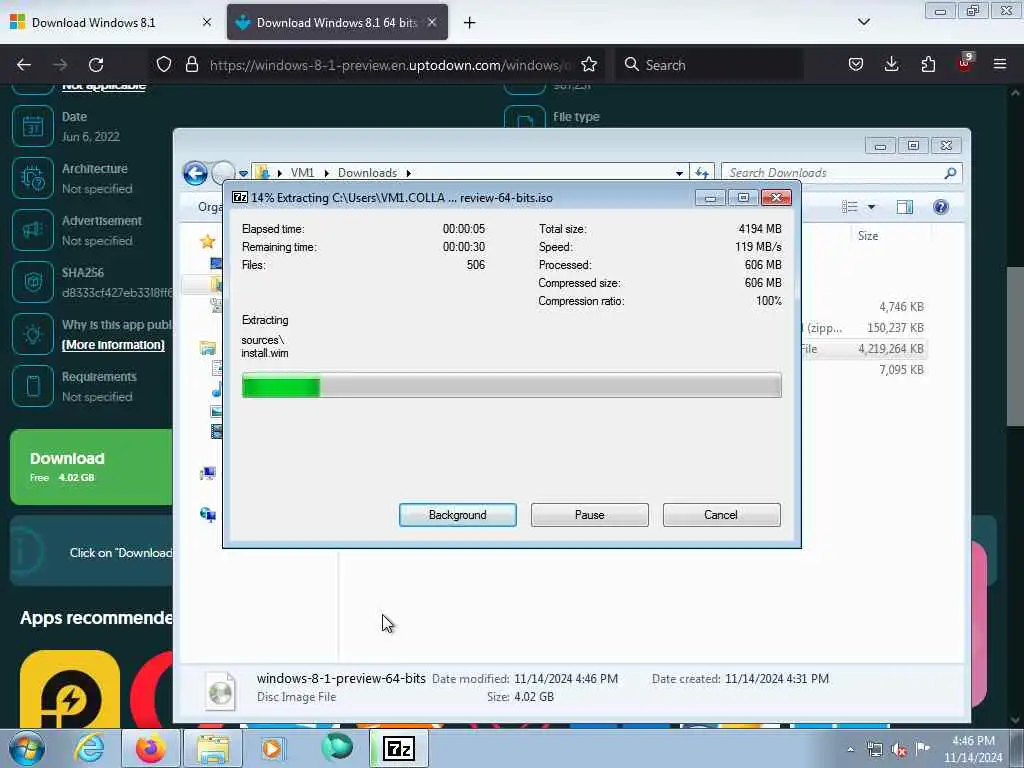Pause the 7-Zip extraction
The image size is (1024, 768).
(589, 515)
